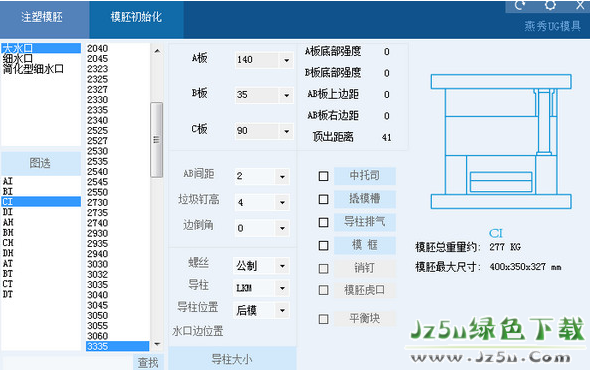Click the search input field beside 查找

coord(67,363)
